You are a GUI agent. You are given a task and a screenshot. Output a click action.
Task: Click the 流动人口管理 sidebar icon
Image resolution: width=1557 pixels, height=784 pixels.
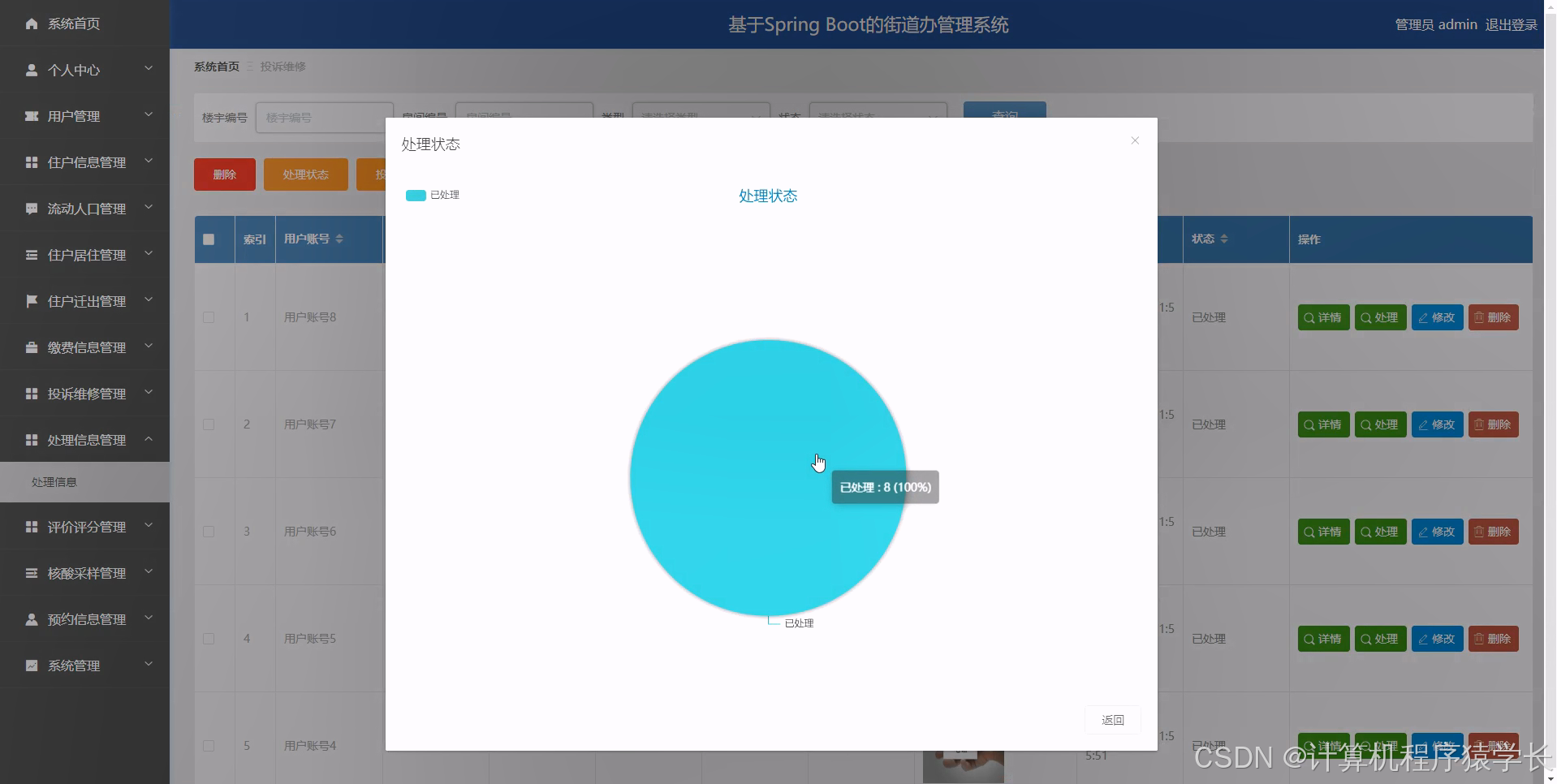[31, 208]
